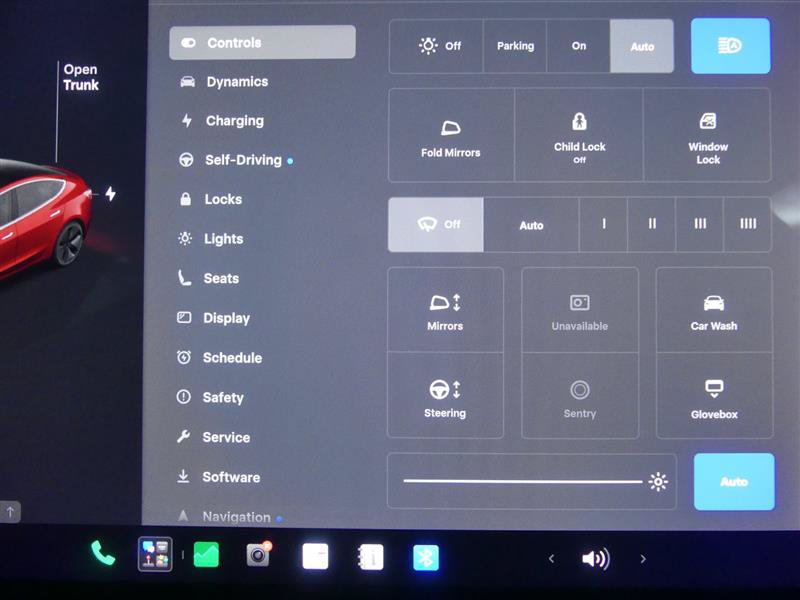Tap the Fold Mirrors icon
The height and width of the screenshot is (600, 800).
(x=451, y=128)
